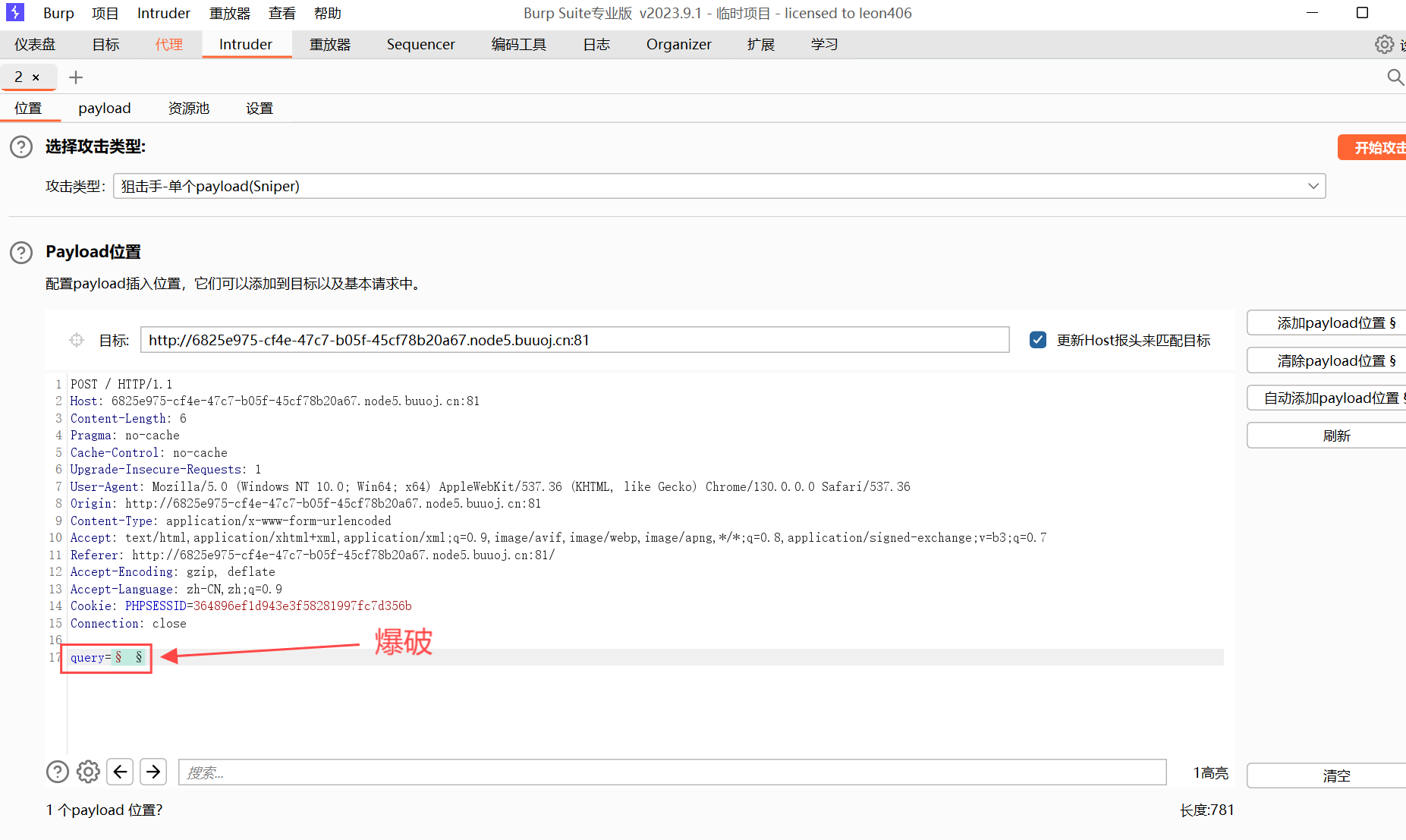Click the Content-Length: 6 line

128,418
